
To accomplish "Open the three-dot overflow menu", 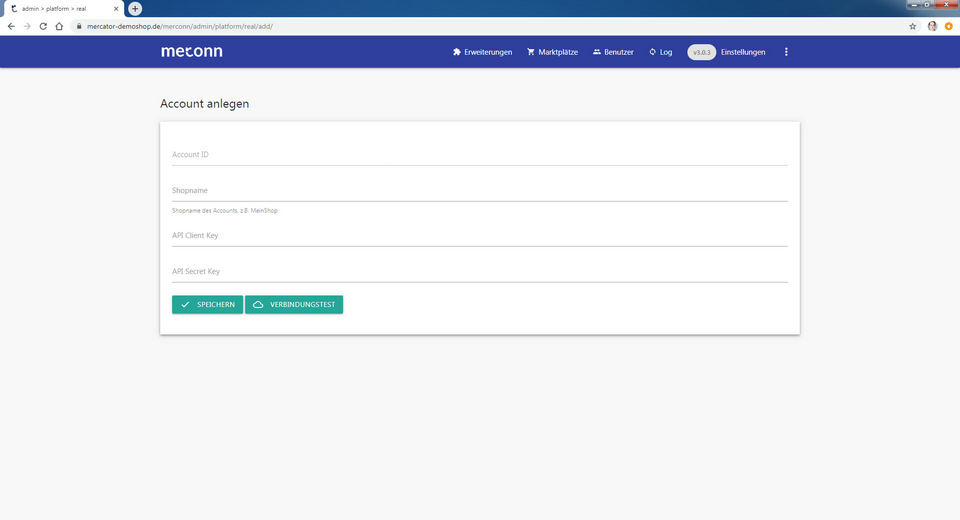I will (x=786, y=52).
